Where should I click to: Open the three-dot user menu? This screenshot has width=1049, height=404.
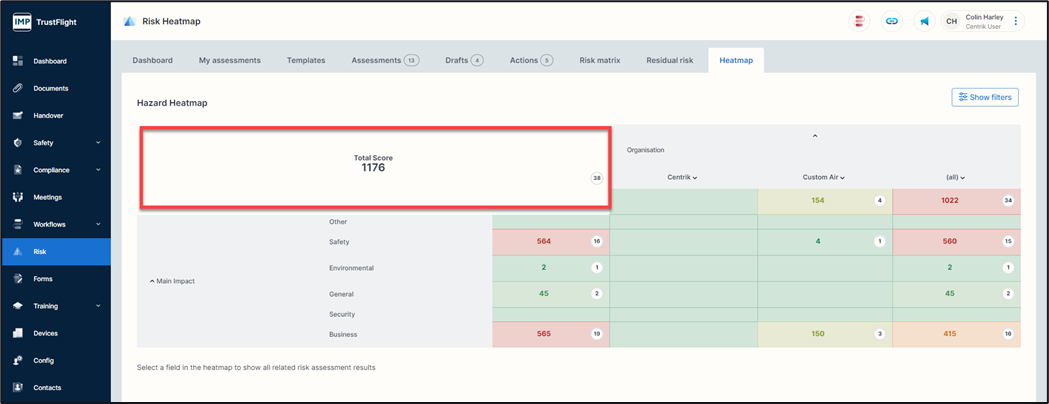[1016, 21]
